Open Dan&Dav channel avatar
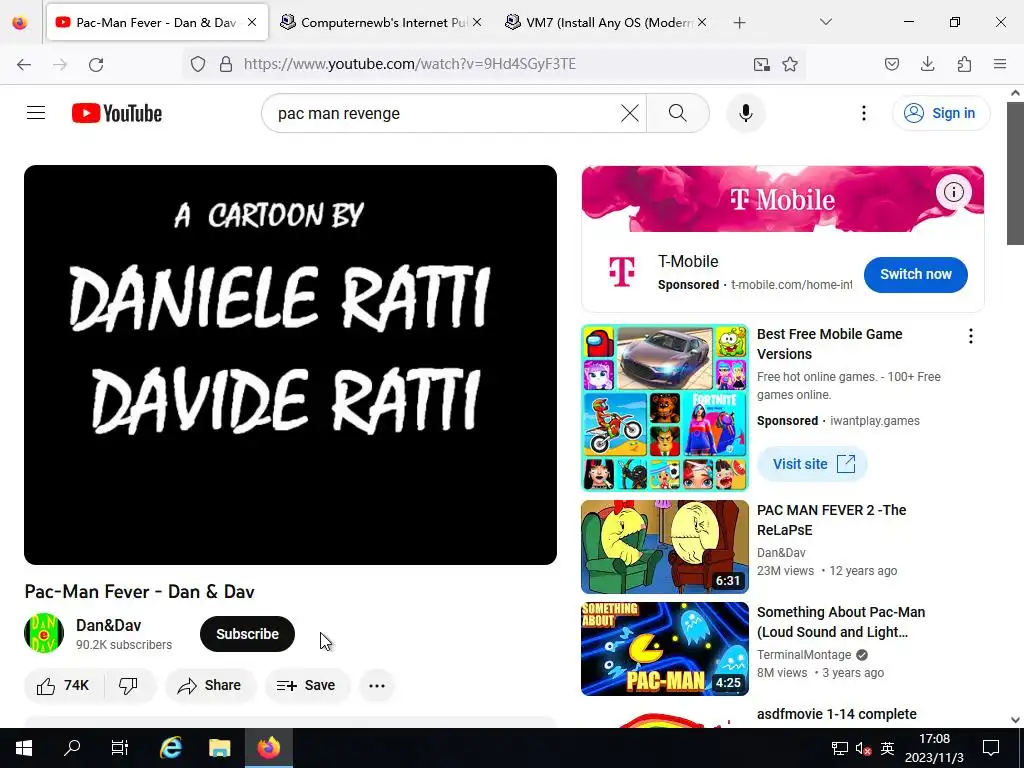1024x768 pixels. click(x=44, y=633)
